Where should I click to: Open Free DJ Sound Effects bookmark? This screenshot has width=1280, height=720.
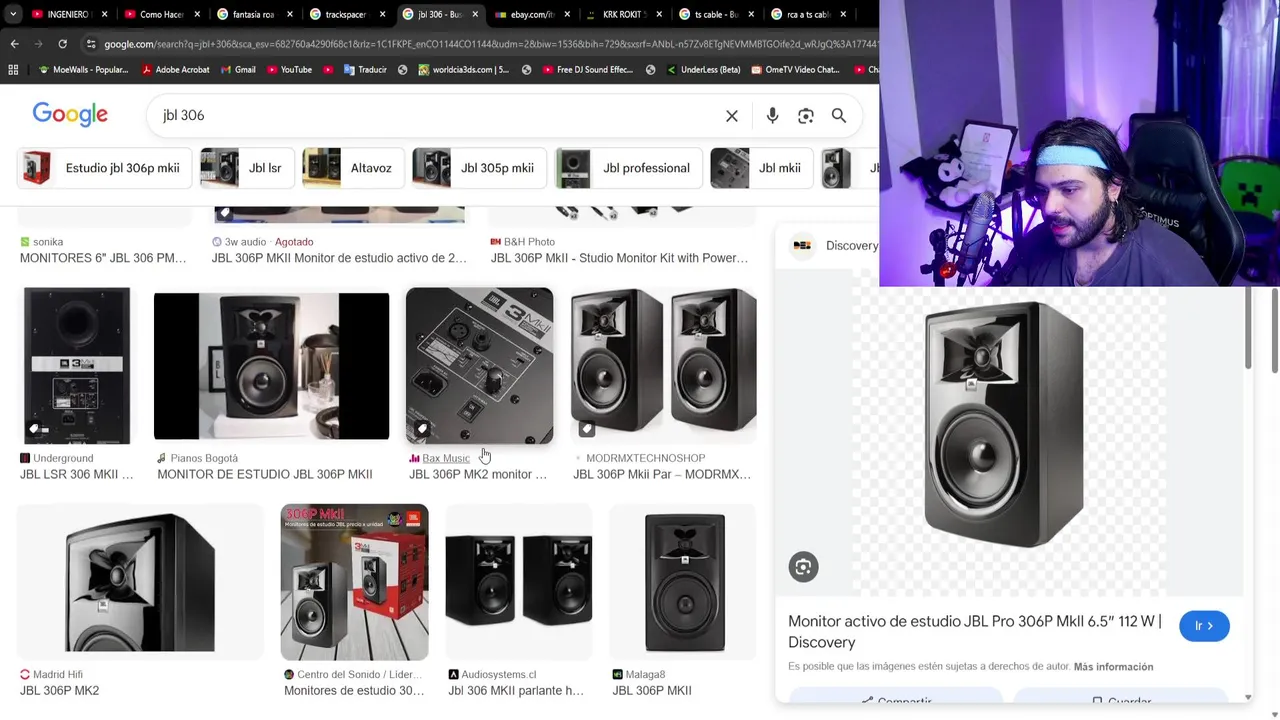(x=588, y=70)
